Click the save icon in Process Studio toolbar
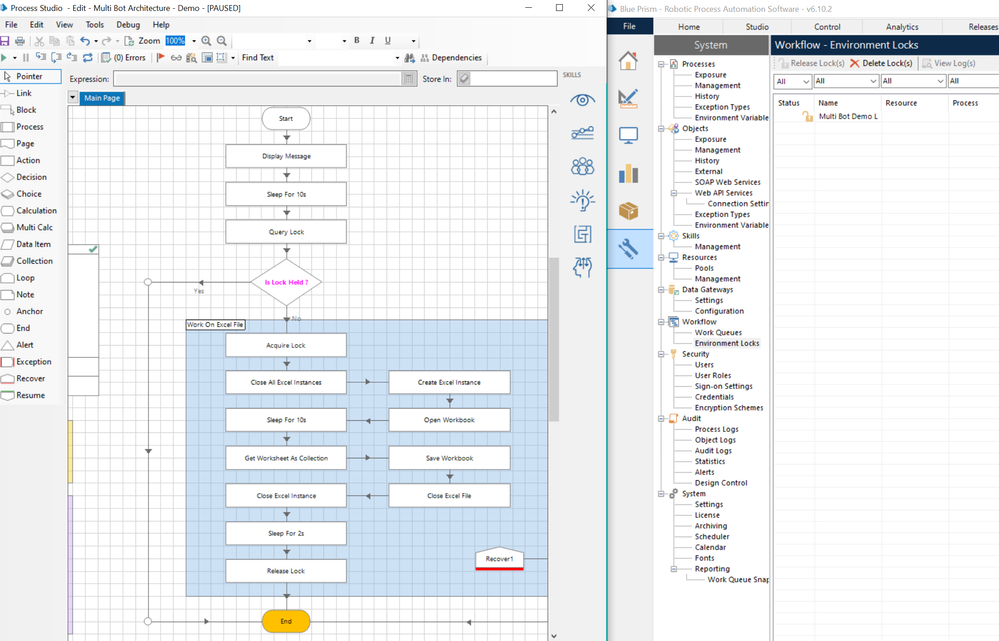This screenshot has height=641, width=999. coord(5,41)
